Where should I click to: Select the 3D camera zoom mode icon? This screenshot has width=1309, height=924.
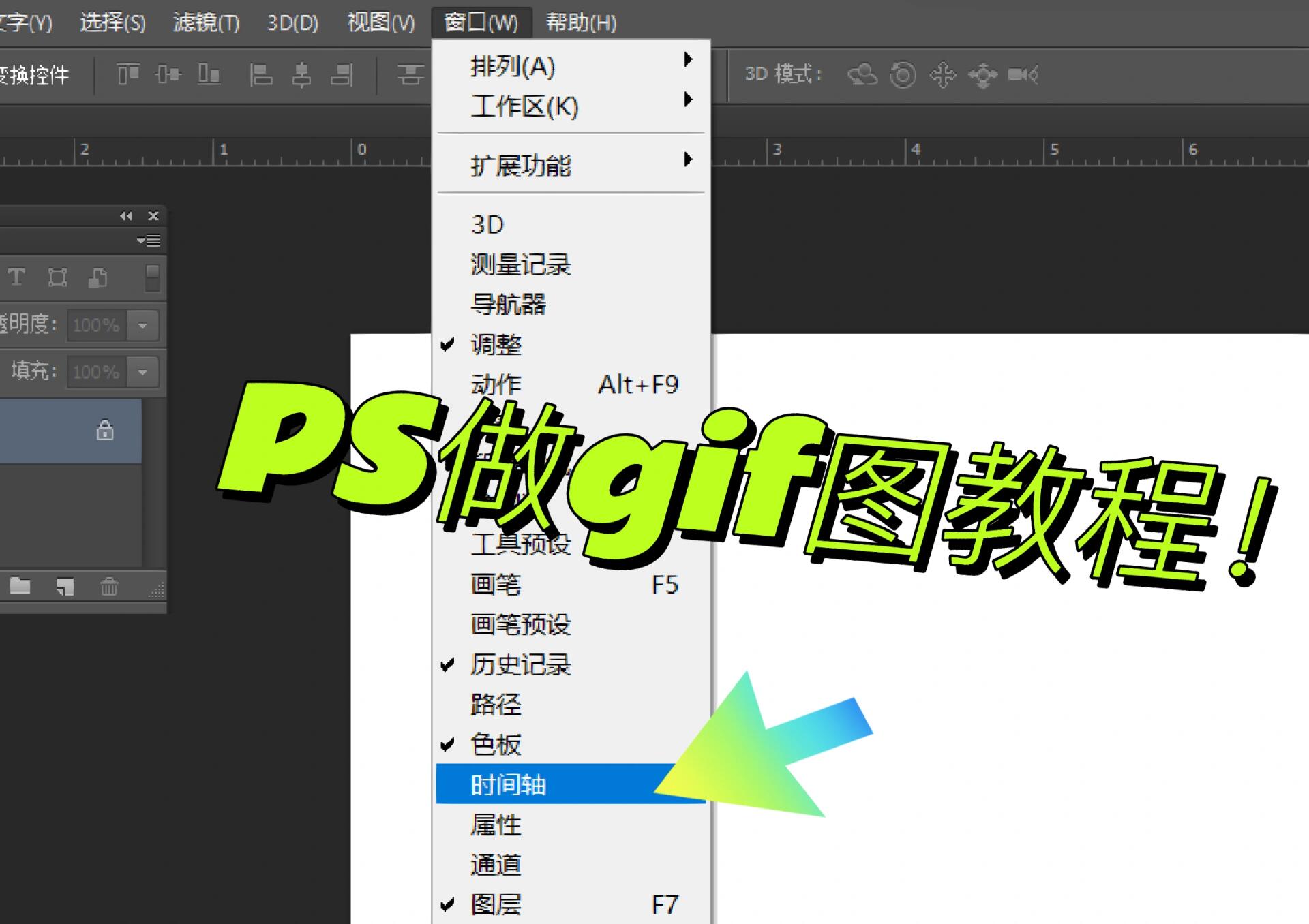pyautogui.click(x=1023, y=74)
